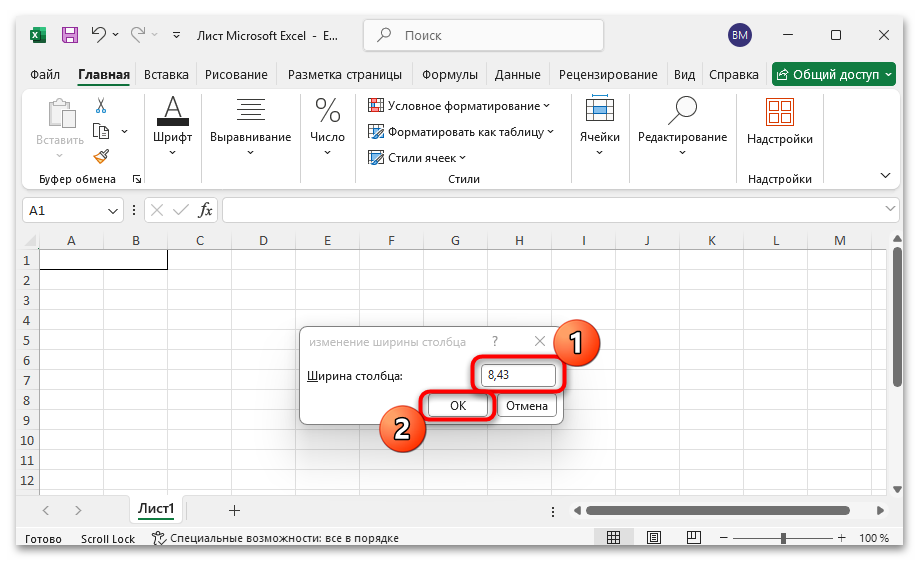Open the Разметка страницы tab
This screenshot has width=919, height=561.
tap(345, 74)
